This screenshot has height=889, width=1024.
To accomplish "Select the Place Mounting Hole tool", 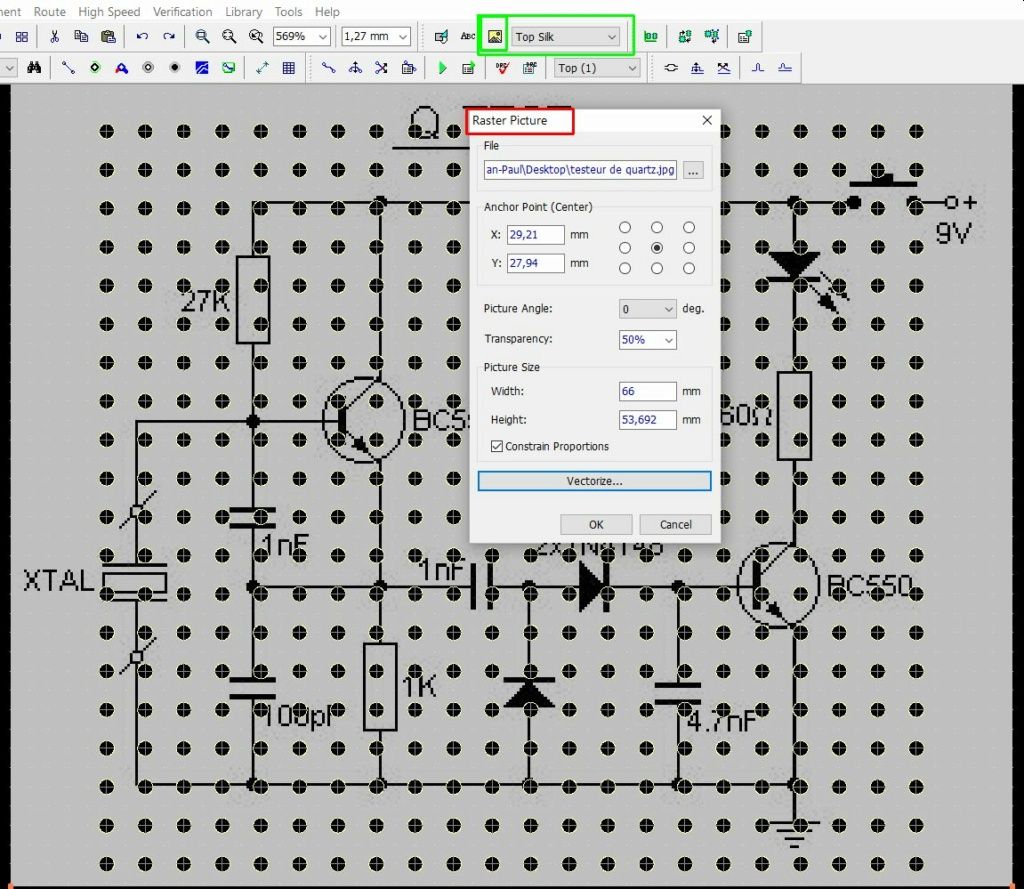I will pos(148,68).
